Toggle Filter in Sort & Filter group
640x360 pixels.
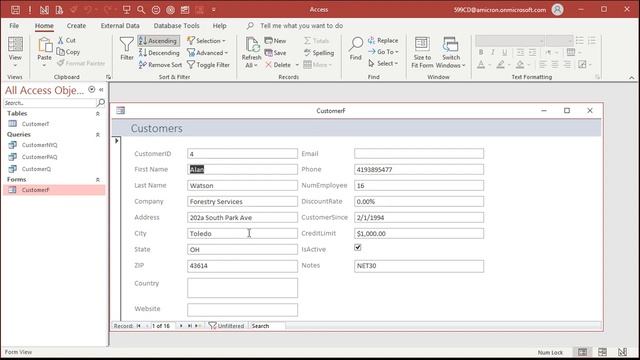click(209, 64)
